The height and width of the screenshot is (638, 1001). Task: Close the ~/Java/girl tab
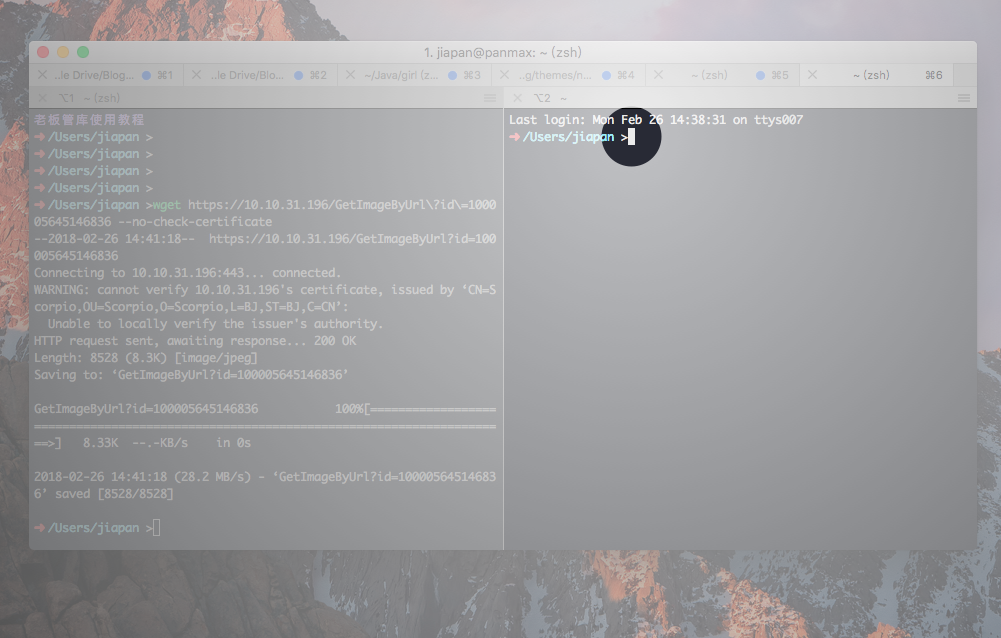[x=350, y=75]
